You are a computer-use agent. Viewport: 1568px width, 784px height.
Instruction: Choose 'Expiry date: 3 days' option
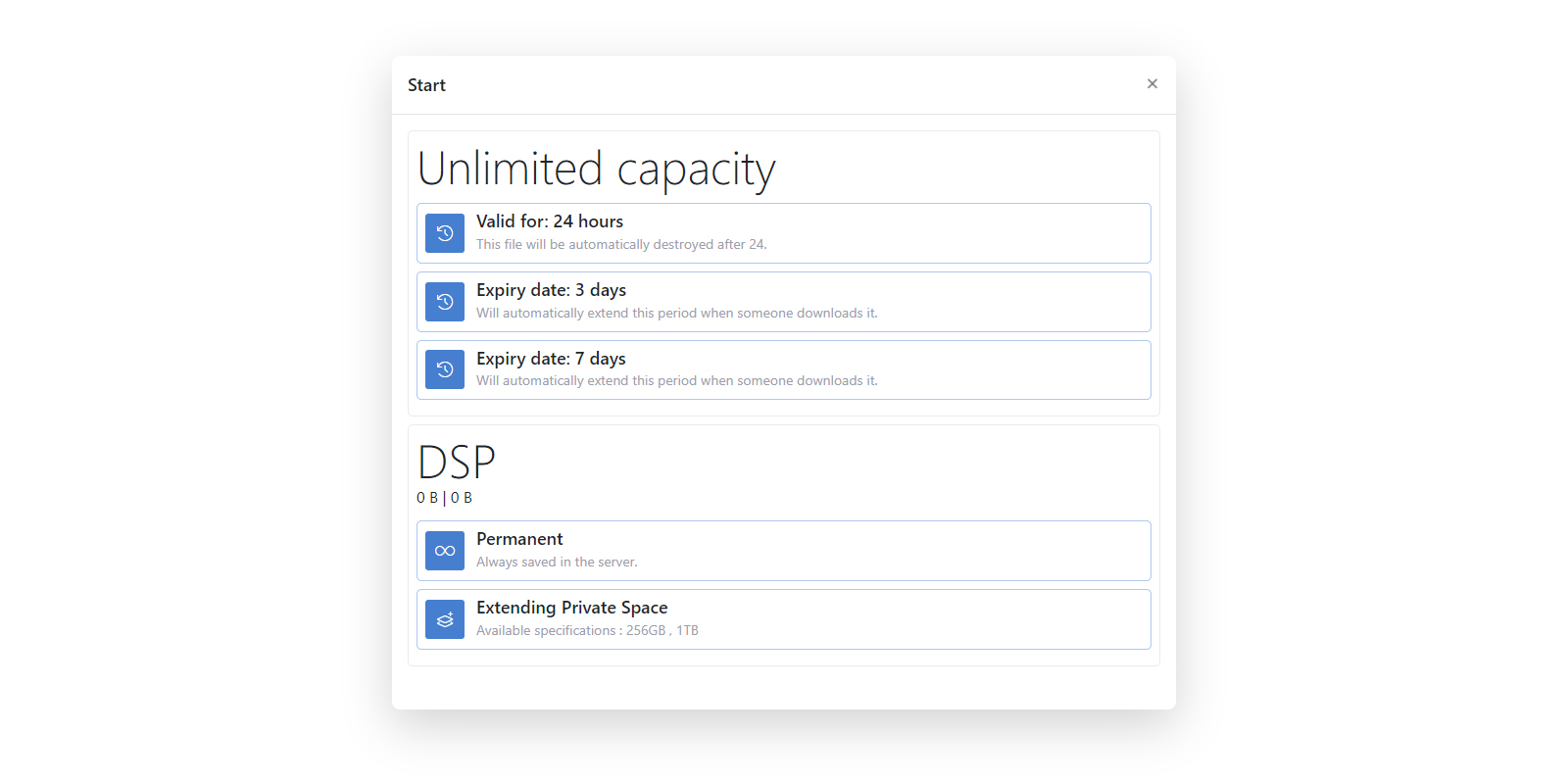551,290
